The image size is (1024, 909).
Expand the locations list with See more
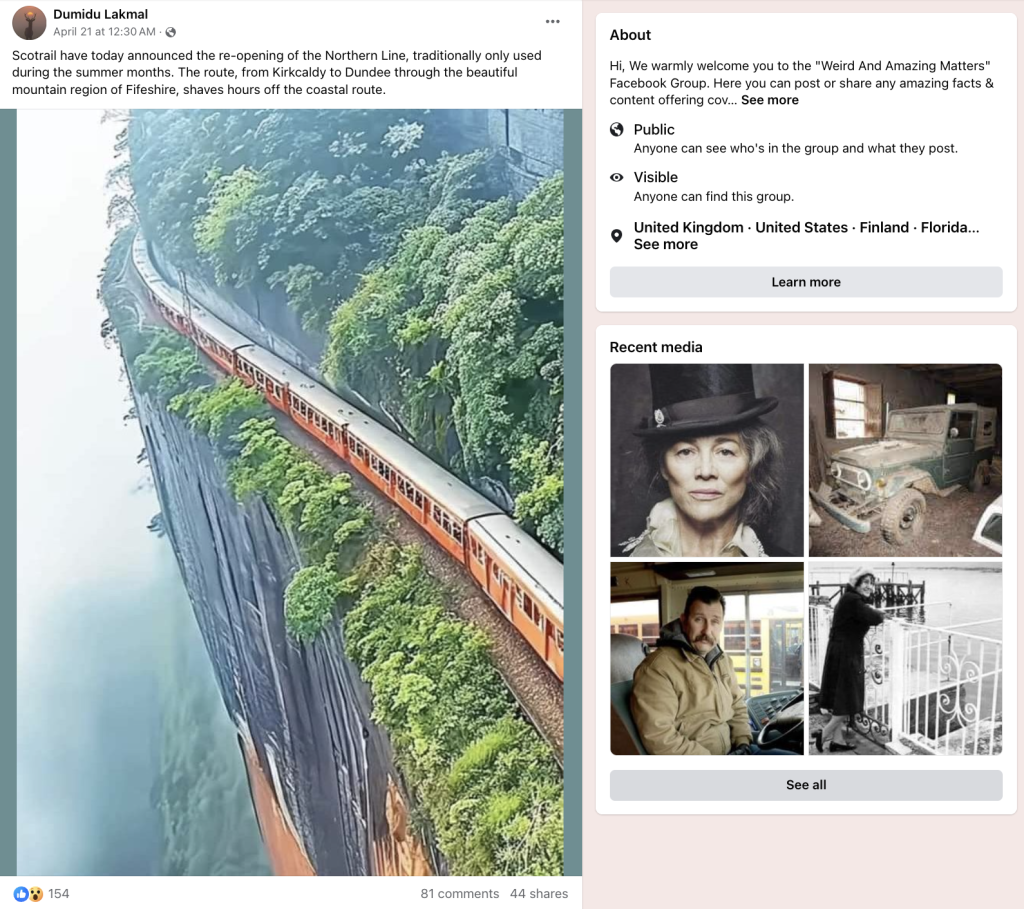tap(665, 245)
